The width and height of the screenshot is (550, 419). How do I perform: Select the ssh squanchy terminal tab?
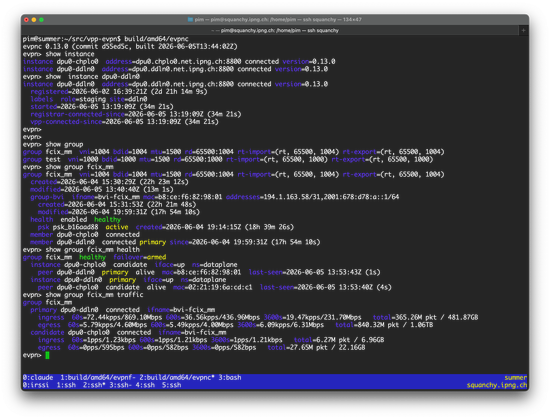[x=275, y=31]
